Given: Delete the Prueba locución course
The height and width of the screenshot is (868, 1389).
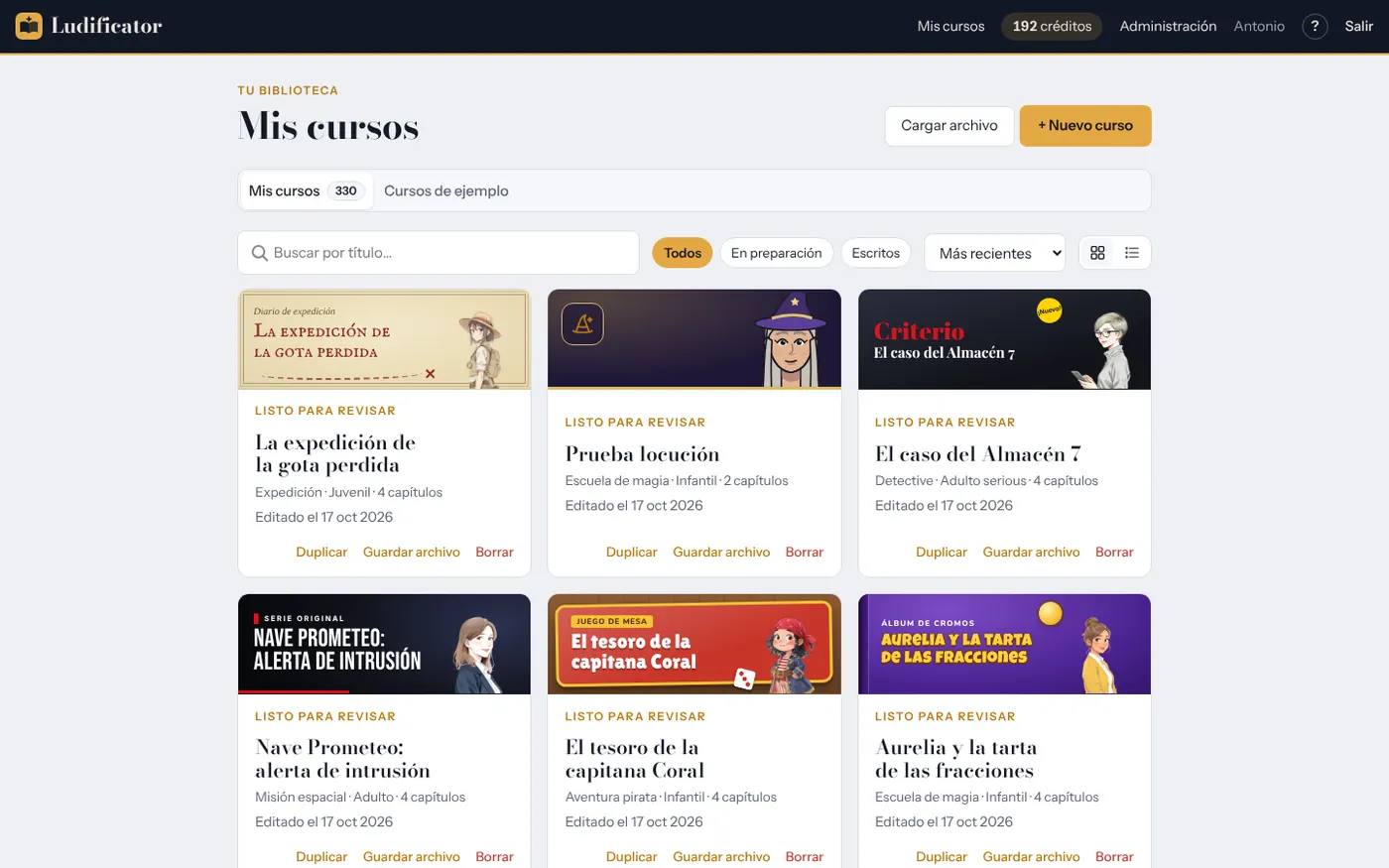Looking at the screenshot, I should (x=805, y=552).
